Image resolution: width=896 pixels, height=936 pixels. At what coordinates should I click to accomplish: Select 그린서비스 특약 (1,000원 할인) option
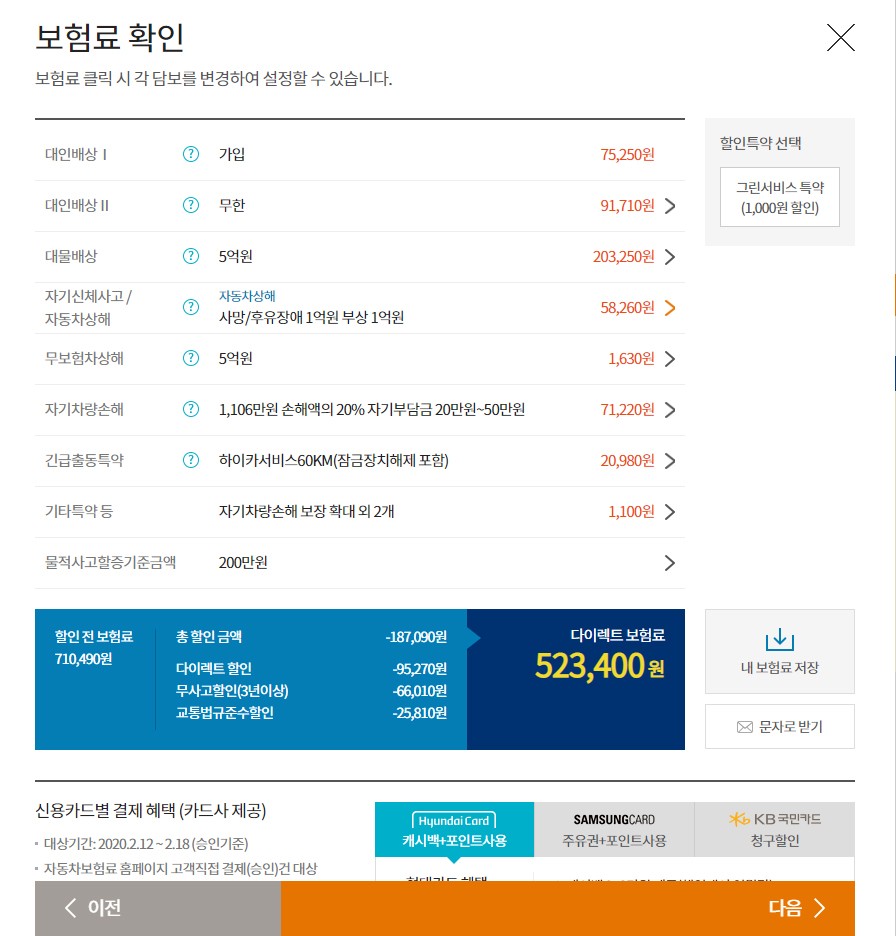780,197
